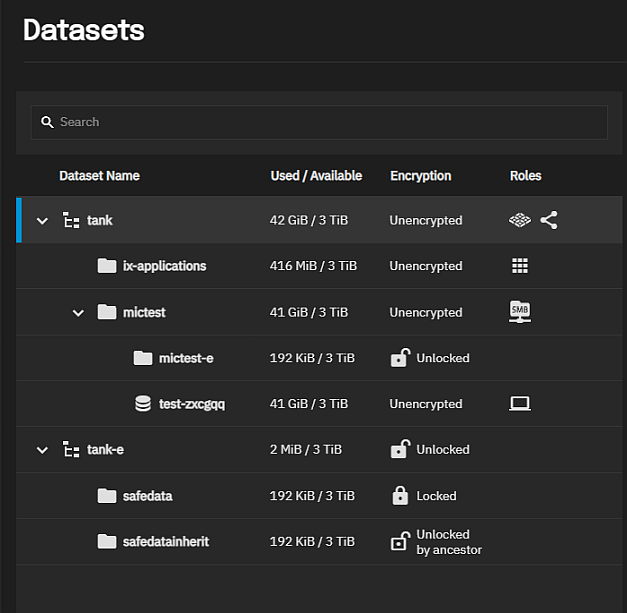The image size is (627, 613).
Task: Collapse the tank root dataset
Action: tap(42, 221)
